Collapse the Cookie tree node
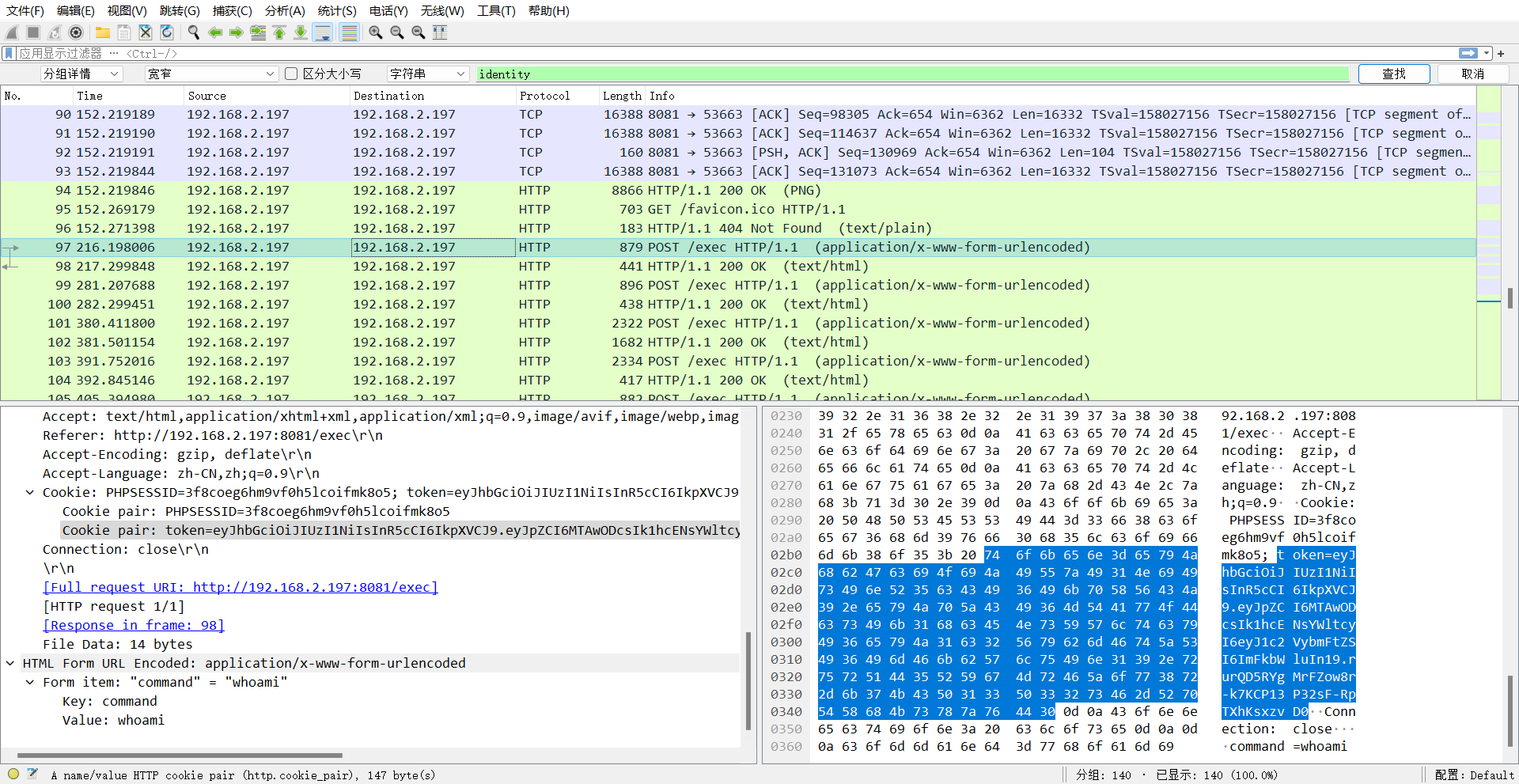 point(29,492)
